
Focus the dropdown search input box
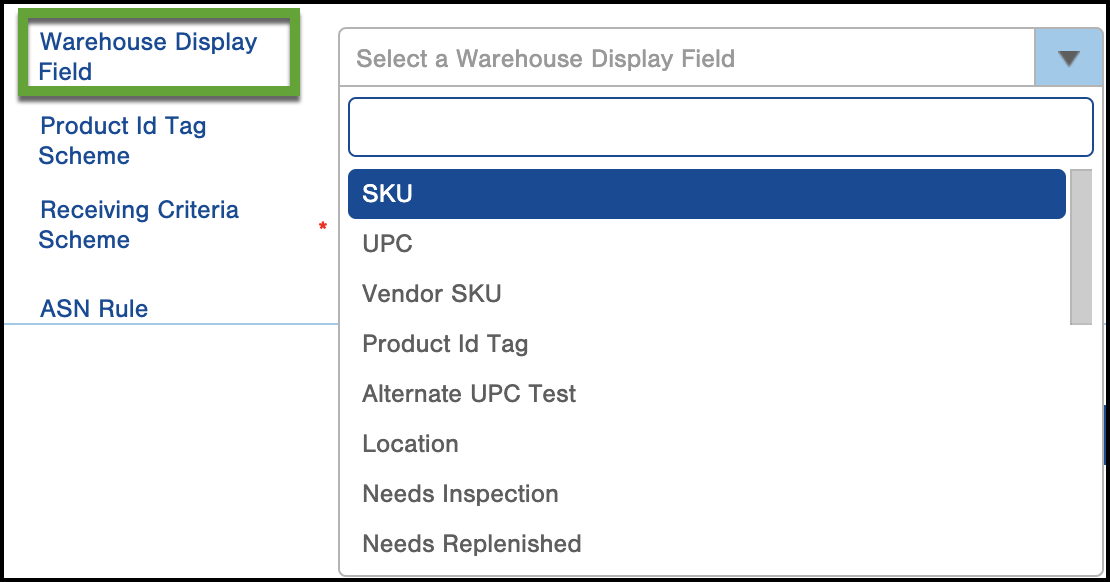tap(721, 127)
